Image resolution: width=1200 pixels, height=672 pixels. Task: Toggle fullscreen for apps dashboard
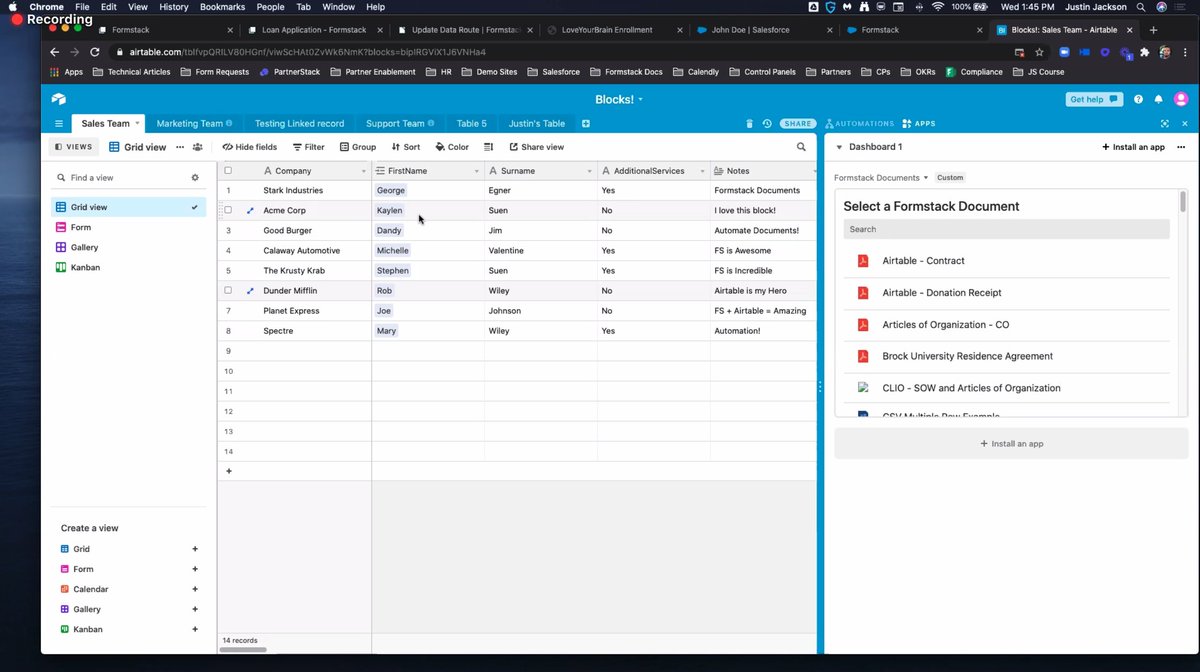(x=1164, y=124)
